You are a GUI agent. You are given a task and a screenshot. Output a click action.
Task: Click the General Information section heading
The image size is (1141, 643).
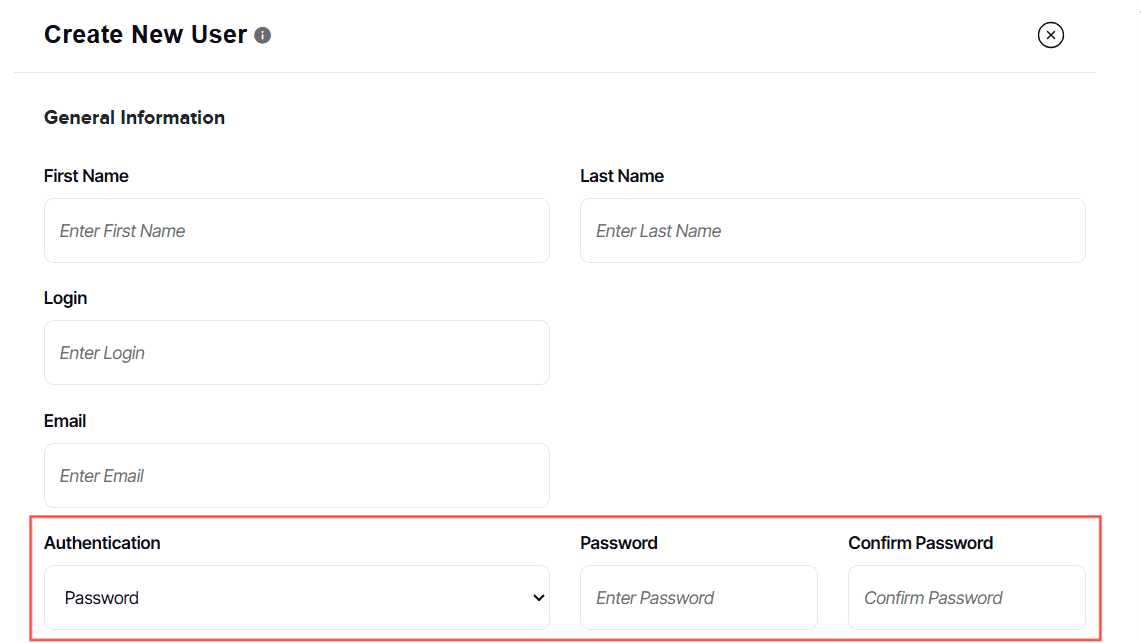(134, 118)
